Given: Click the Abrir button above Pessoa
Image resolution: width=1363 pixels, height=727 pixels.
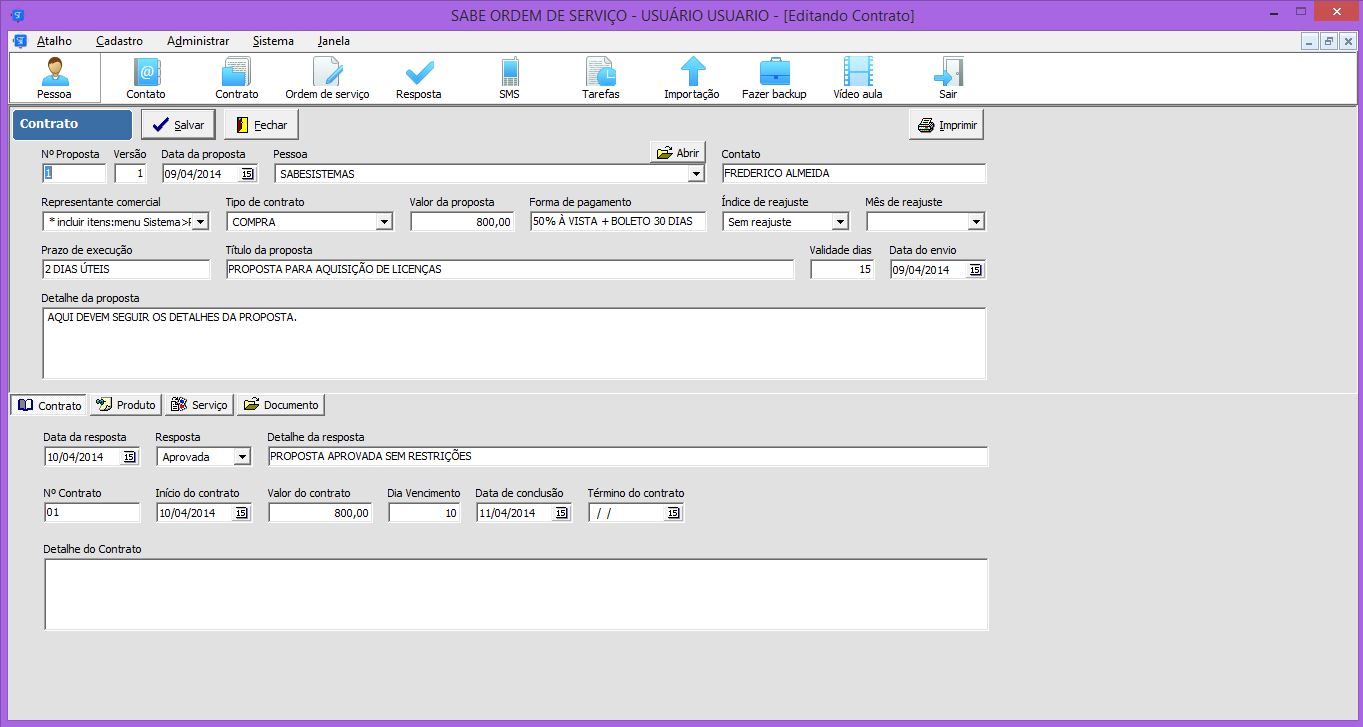Looking at the screenshot, I should pyautogui.click(x=678, y=153).
